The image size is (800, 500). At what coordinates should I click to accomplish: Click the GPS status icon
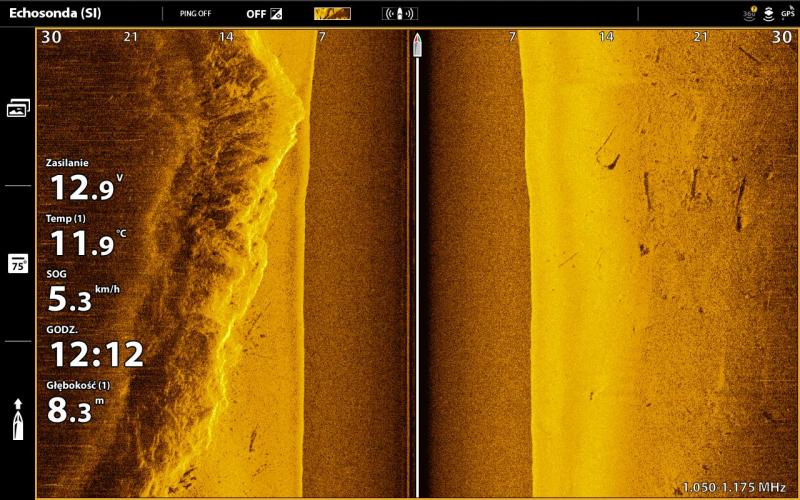pyautogui.click(x=787, y=14)
